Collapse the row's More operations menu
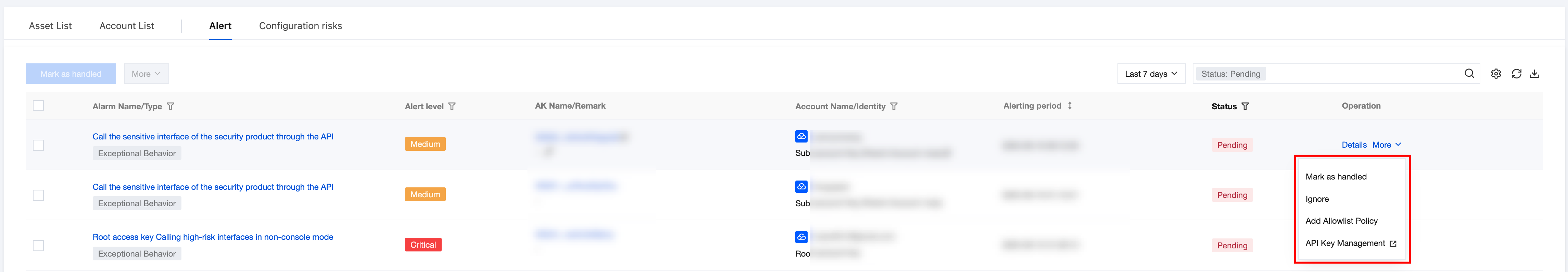The image size is (1568, 272). [x=1386, y=145]
